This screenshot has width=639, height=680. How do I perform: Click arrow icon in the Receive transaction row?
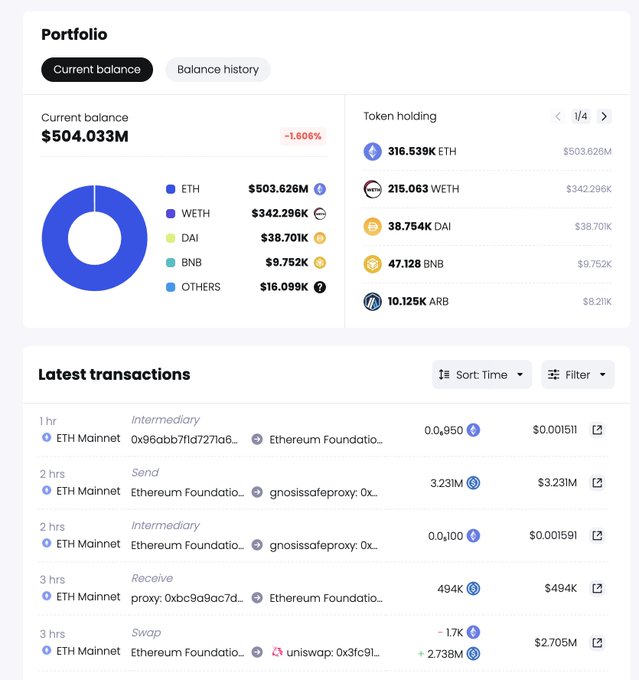[x=257, y=598]
